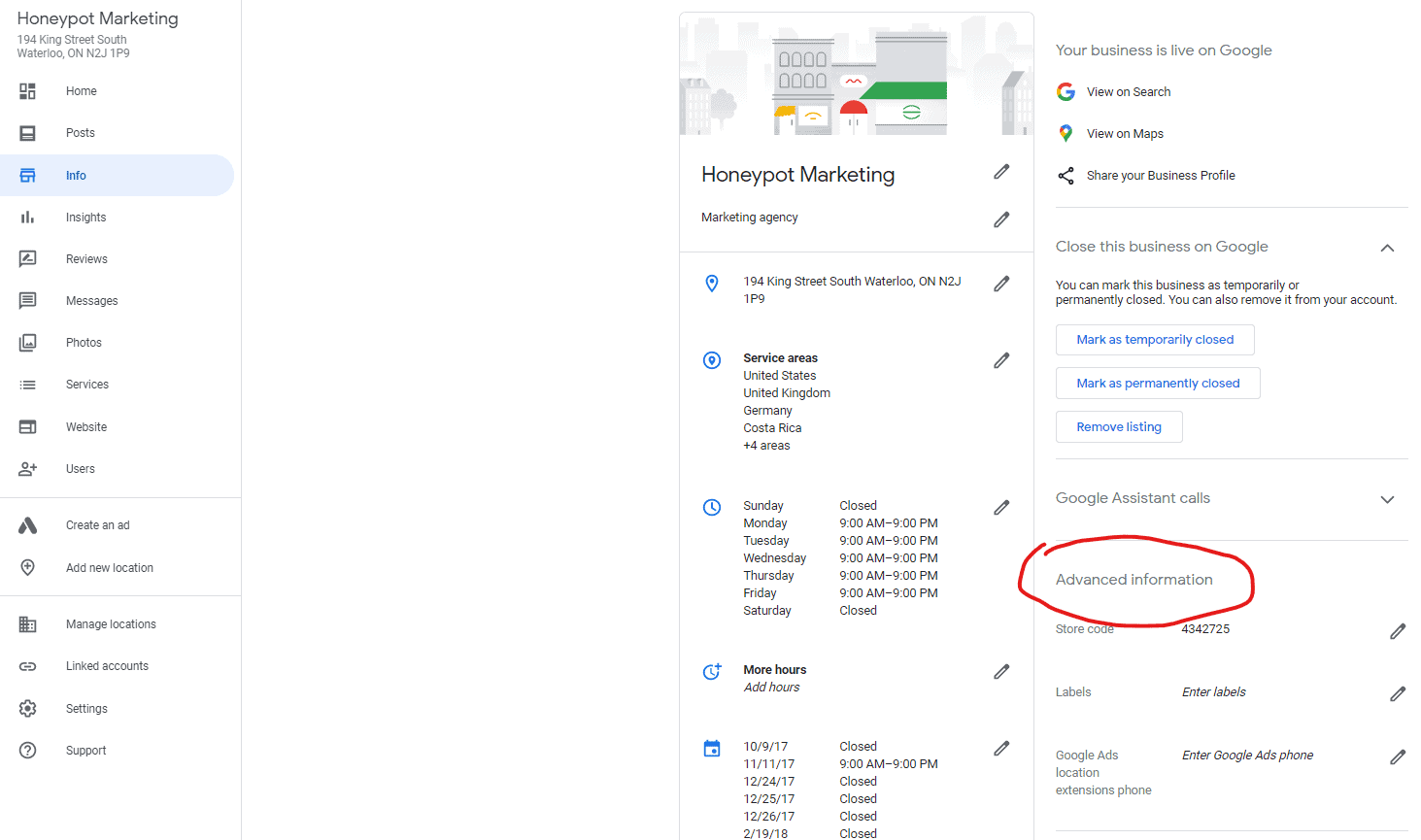Click the Enter labels field
This screenshot has width=1421, height=840.
tap(1213, 692)
